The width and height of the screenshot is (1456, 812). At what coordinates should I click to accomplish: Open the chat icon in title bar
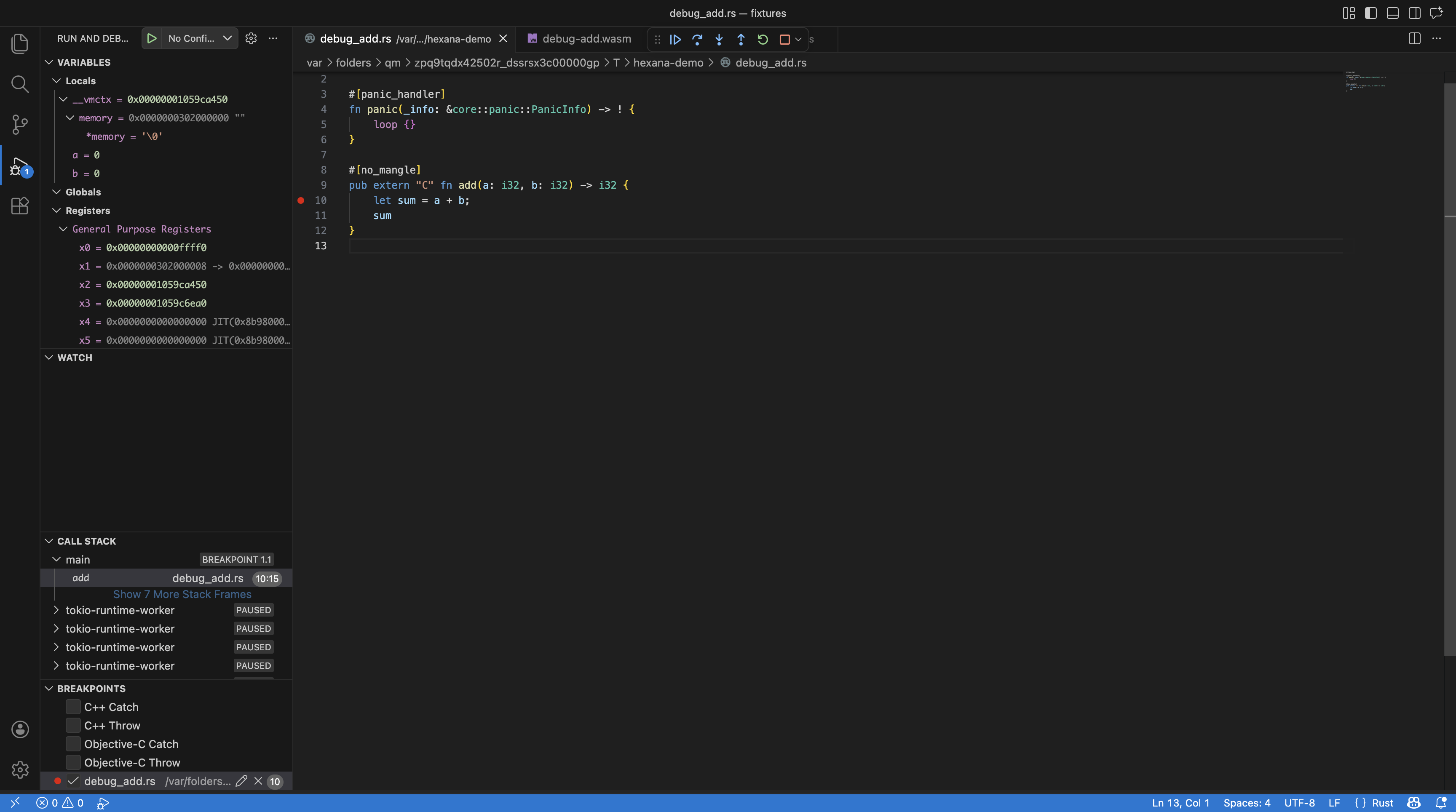coord(1436,13)
